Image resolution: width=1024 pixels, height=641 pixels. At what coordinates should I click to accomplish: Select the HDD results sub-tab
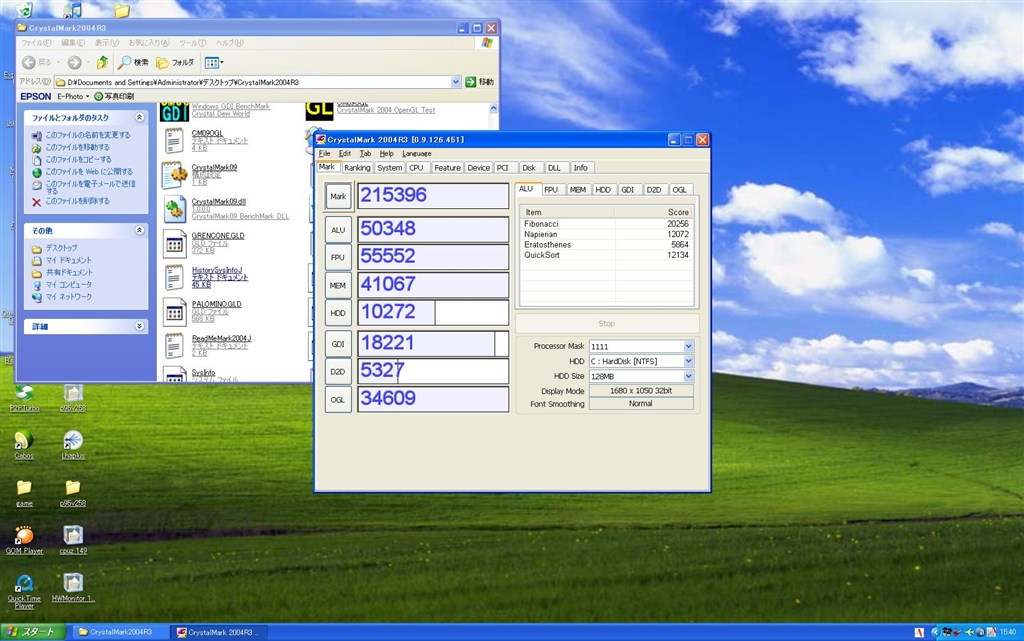pyautogui.click(x=603, y=189)
